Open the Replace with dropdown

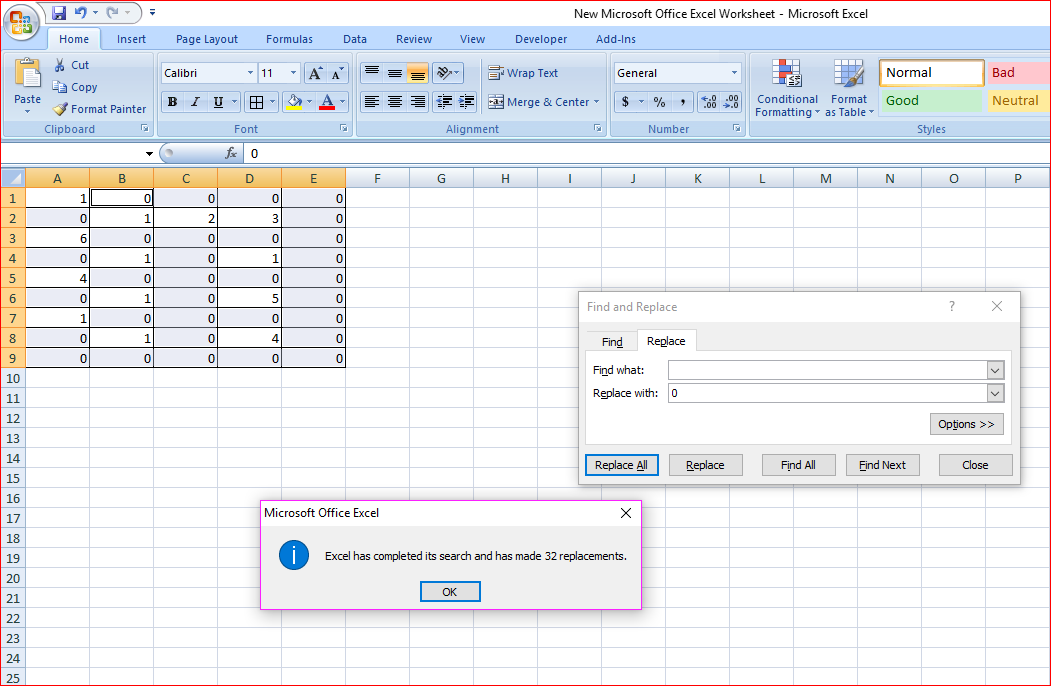(x=995, y=393)
